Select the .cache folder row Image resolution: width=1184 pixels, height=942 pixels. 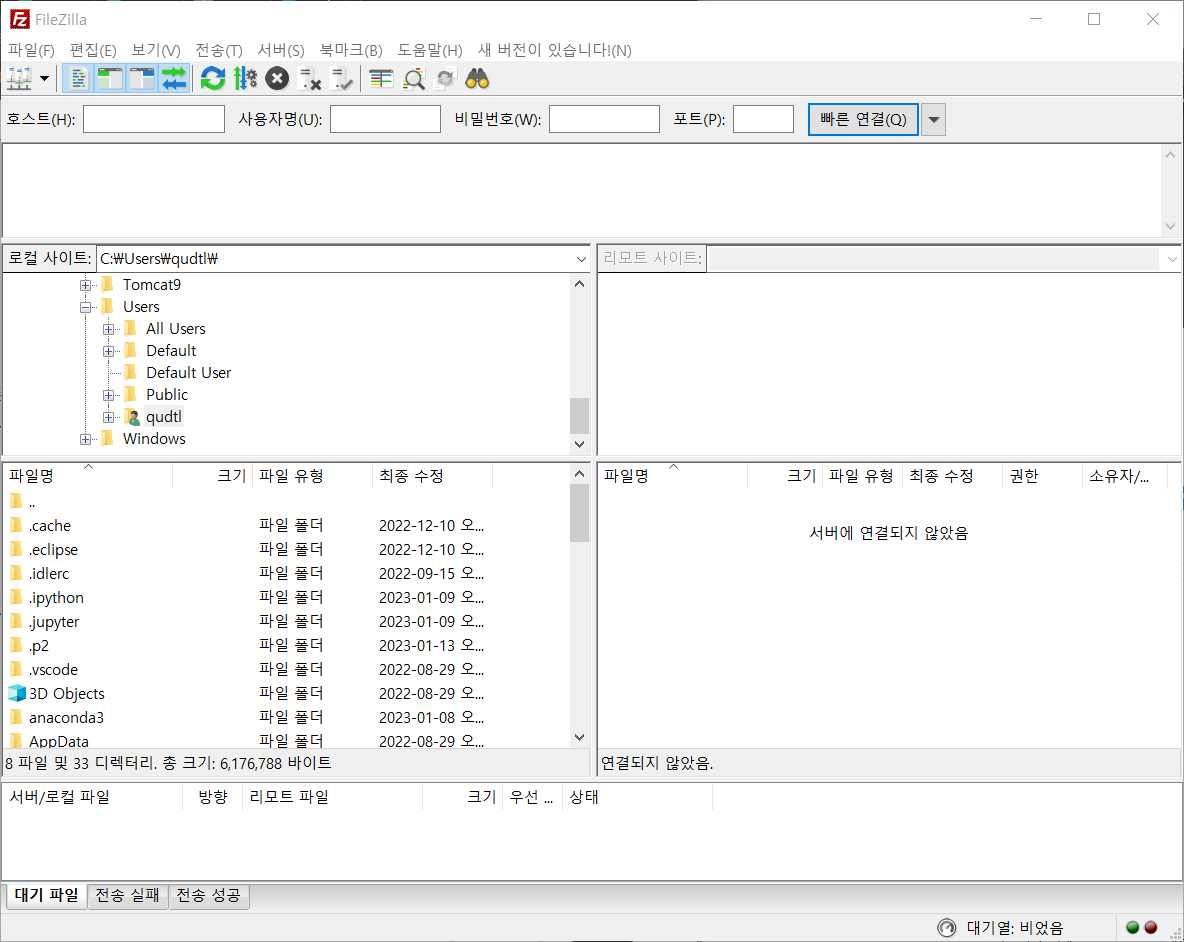pyautogui.click(x=287, y=525)
